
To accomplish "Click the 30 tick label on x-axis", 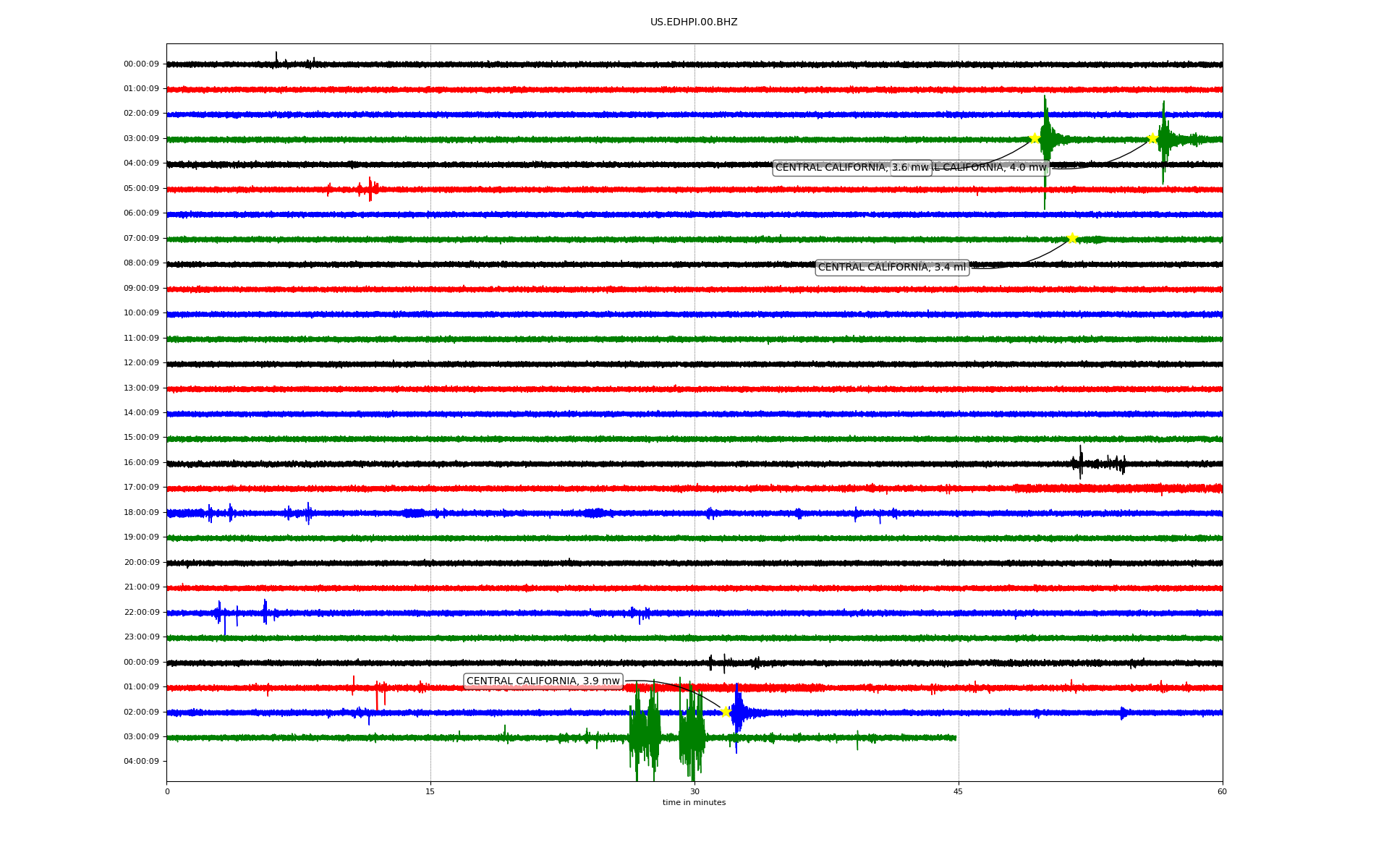I will pos(694,791).
